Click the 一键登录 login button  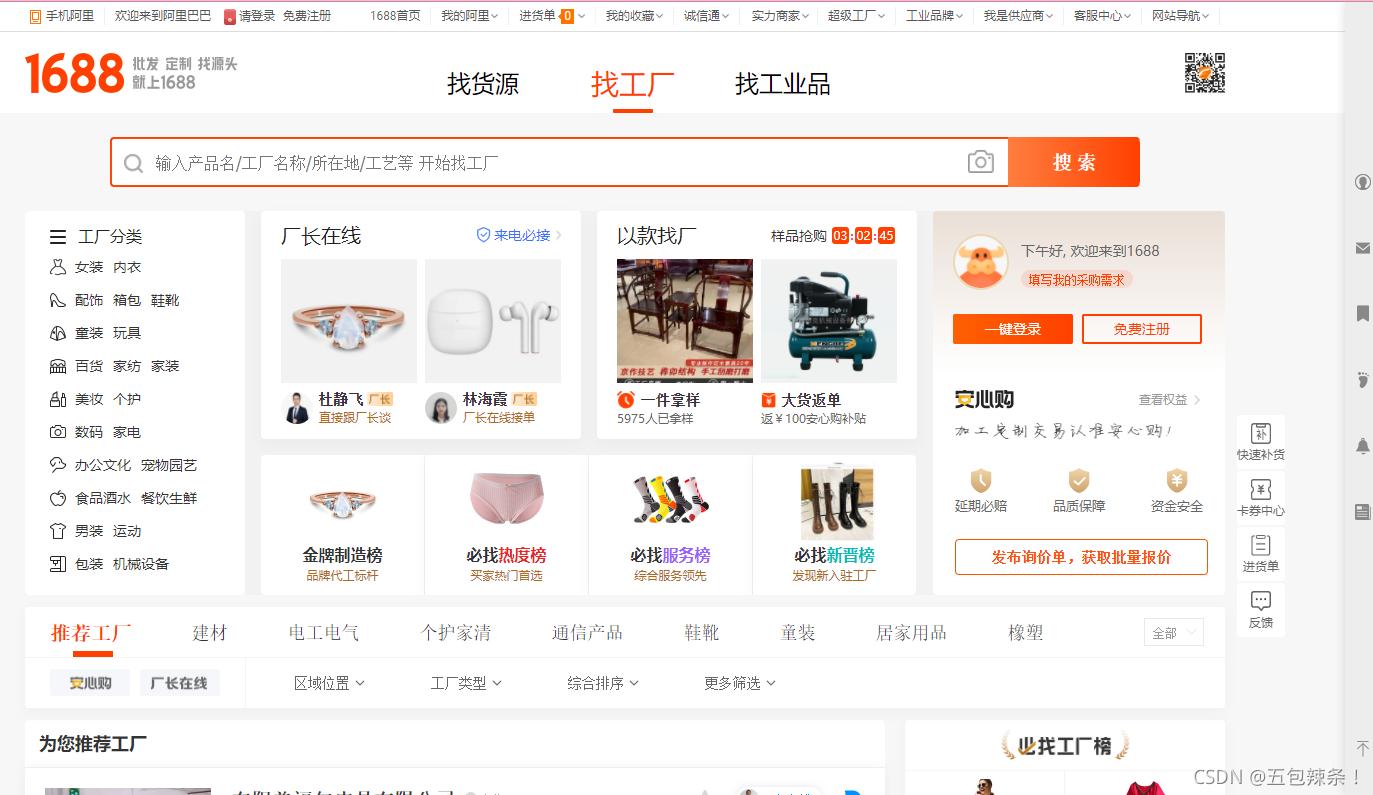coord(1012,328)
